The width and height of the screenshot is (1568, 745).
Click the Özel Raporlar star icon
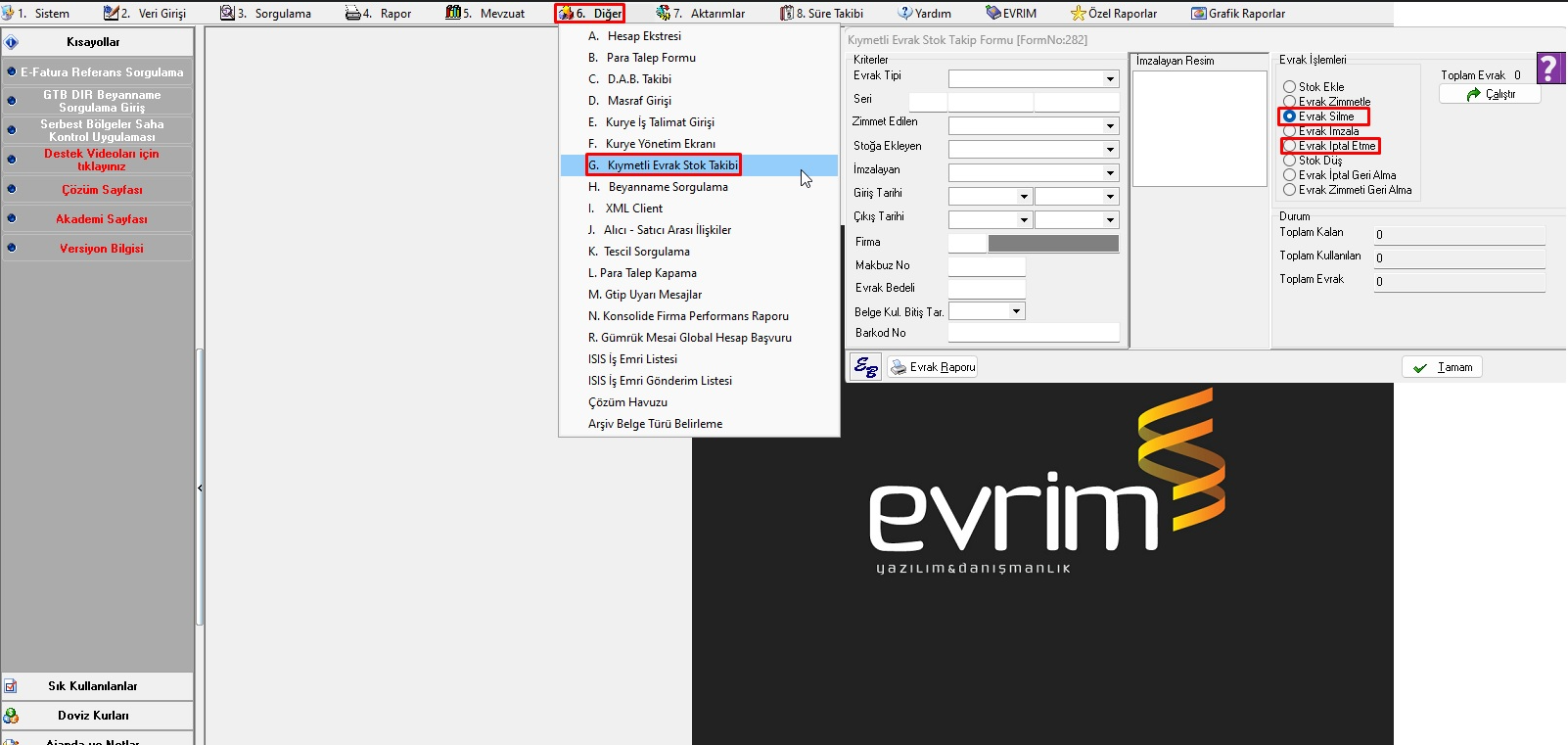click(1079, 13)
